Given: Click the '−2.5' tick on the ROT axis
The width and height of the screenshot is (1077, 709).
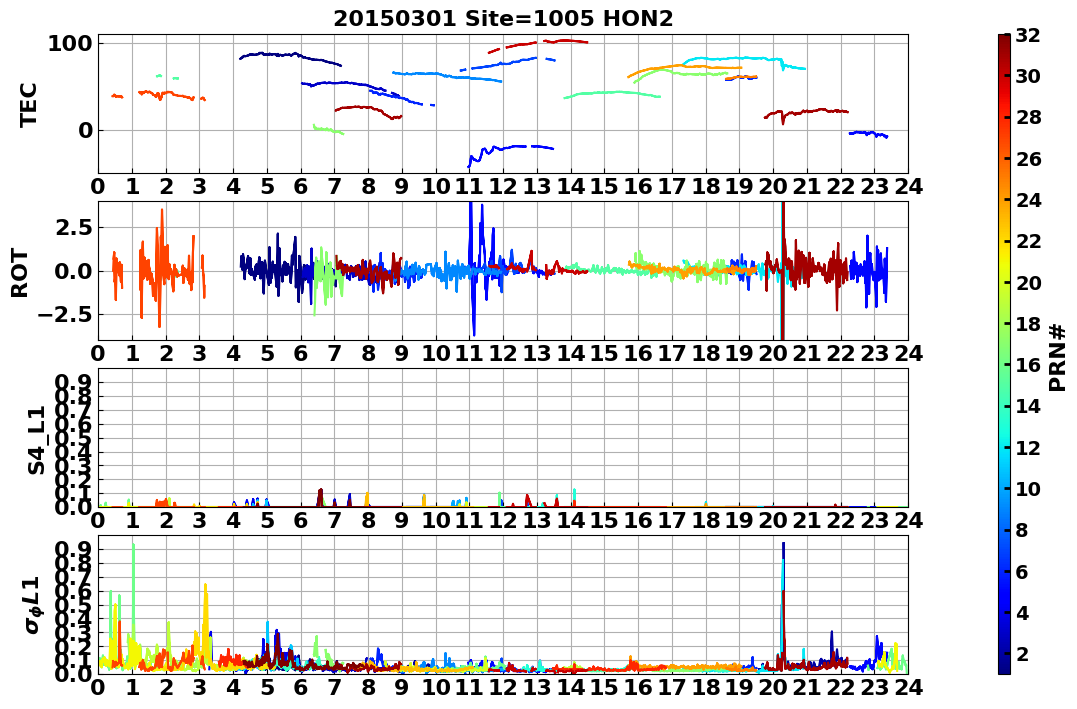Looking at the screenshot, I should (x=65, y=315).
